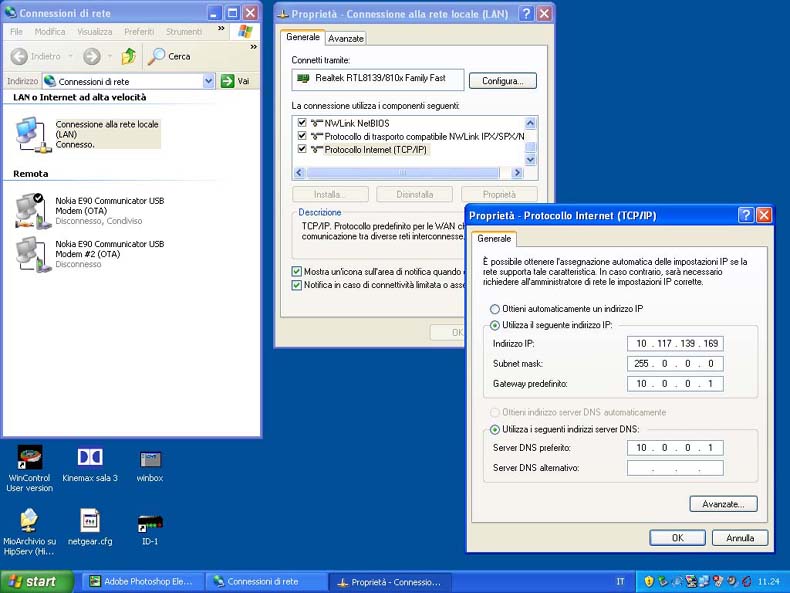Click components list right scroll arrow

pyautogui.click(x=517, y=173)
